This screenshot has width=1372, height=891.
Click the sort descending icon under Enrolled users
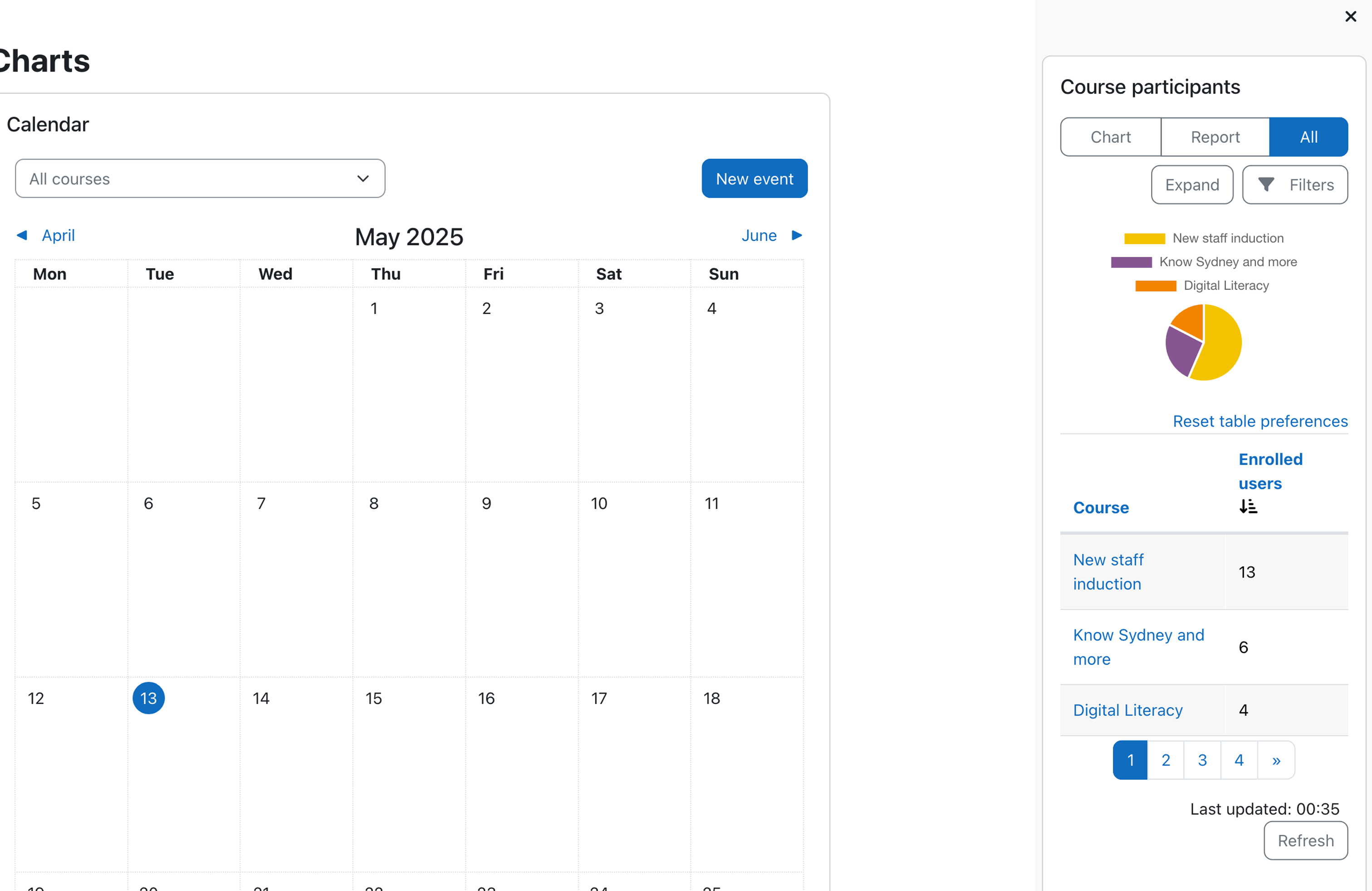[1248, 507]
